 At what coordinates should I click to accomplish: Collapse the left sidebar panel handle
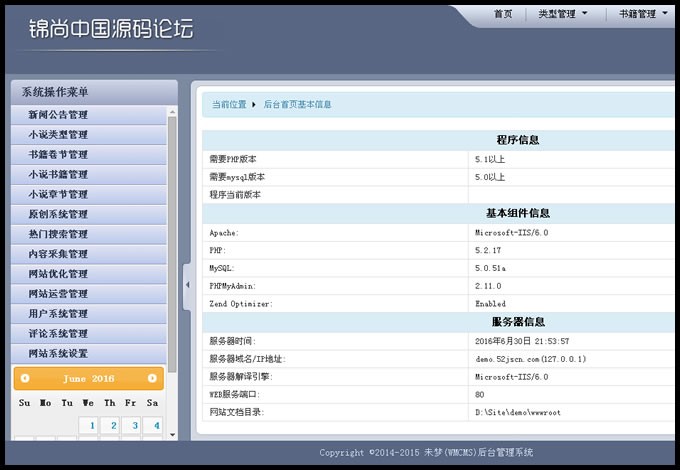187,285
